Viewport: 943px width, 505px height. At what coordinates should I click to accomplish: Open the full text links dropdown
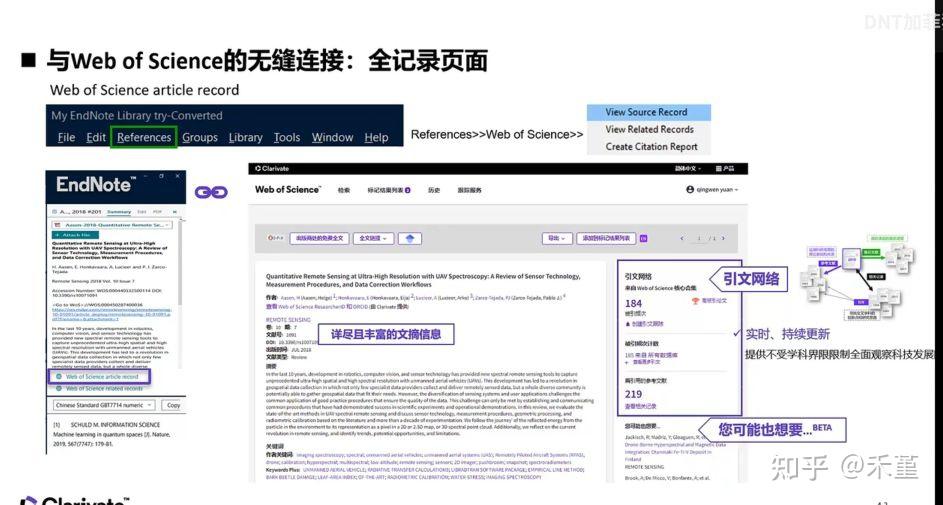coord(373,239)
